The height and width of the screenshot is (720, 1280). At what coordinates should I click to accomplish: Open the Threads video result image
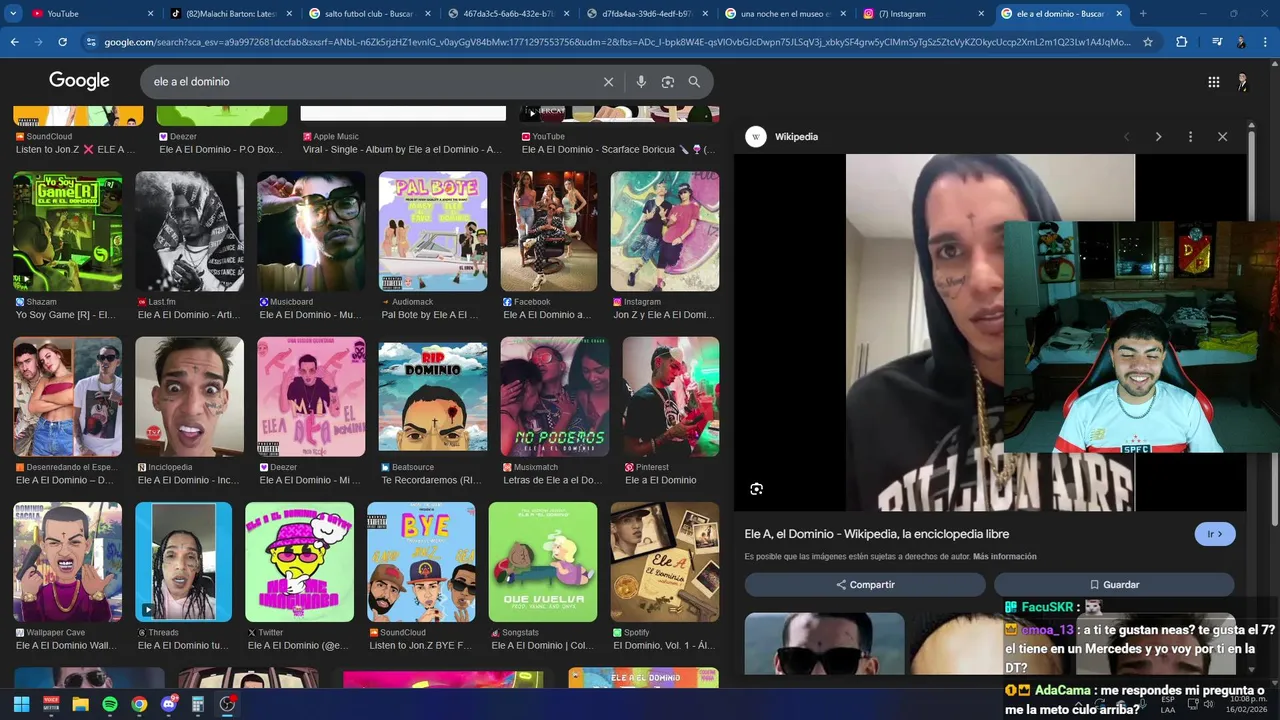183,562
